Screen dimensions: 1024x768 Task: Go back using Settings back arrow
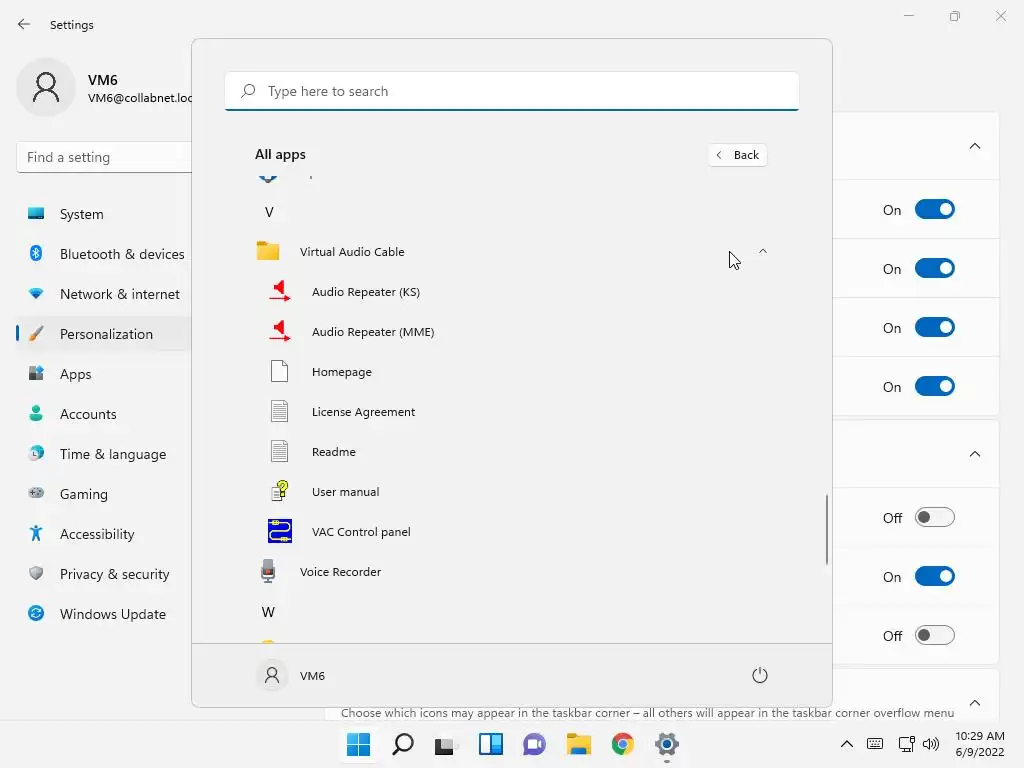point(24,24)
